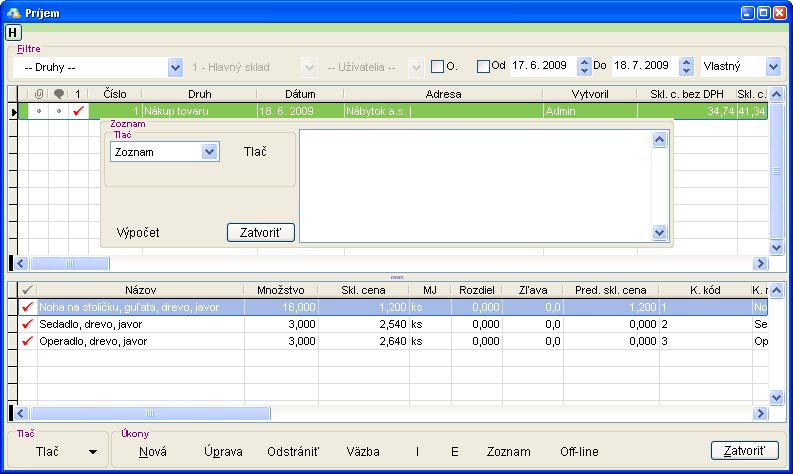The width and height of the screenshot is (793, 474).
Task: Click the red checkmark in the Nákup tovaru row
Action: (78, 111)
